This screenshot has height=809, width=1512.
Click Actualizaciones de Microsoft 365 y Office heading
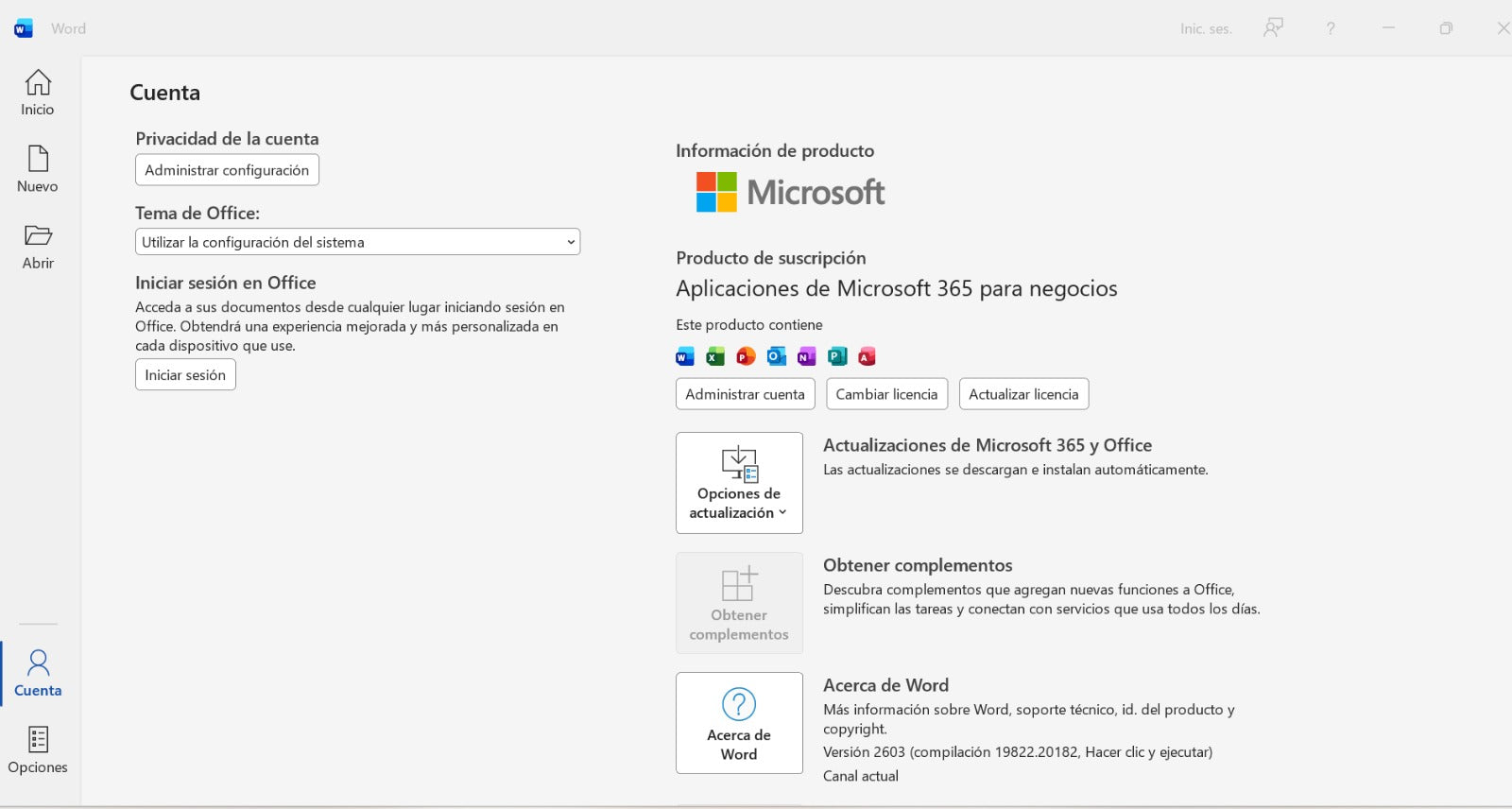click(988, 445)
